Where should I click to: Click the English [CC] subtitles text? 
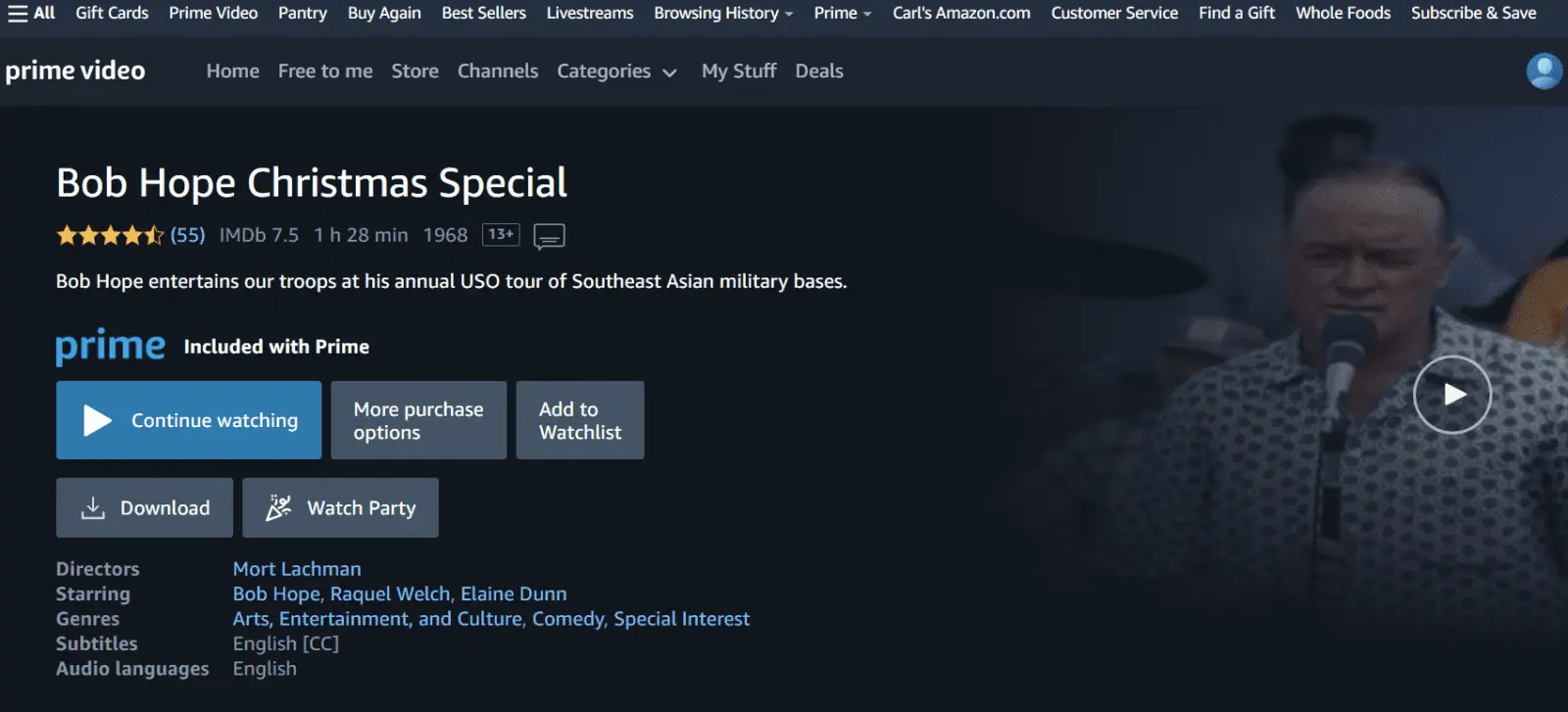coord(285,643)
